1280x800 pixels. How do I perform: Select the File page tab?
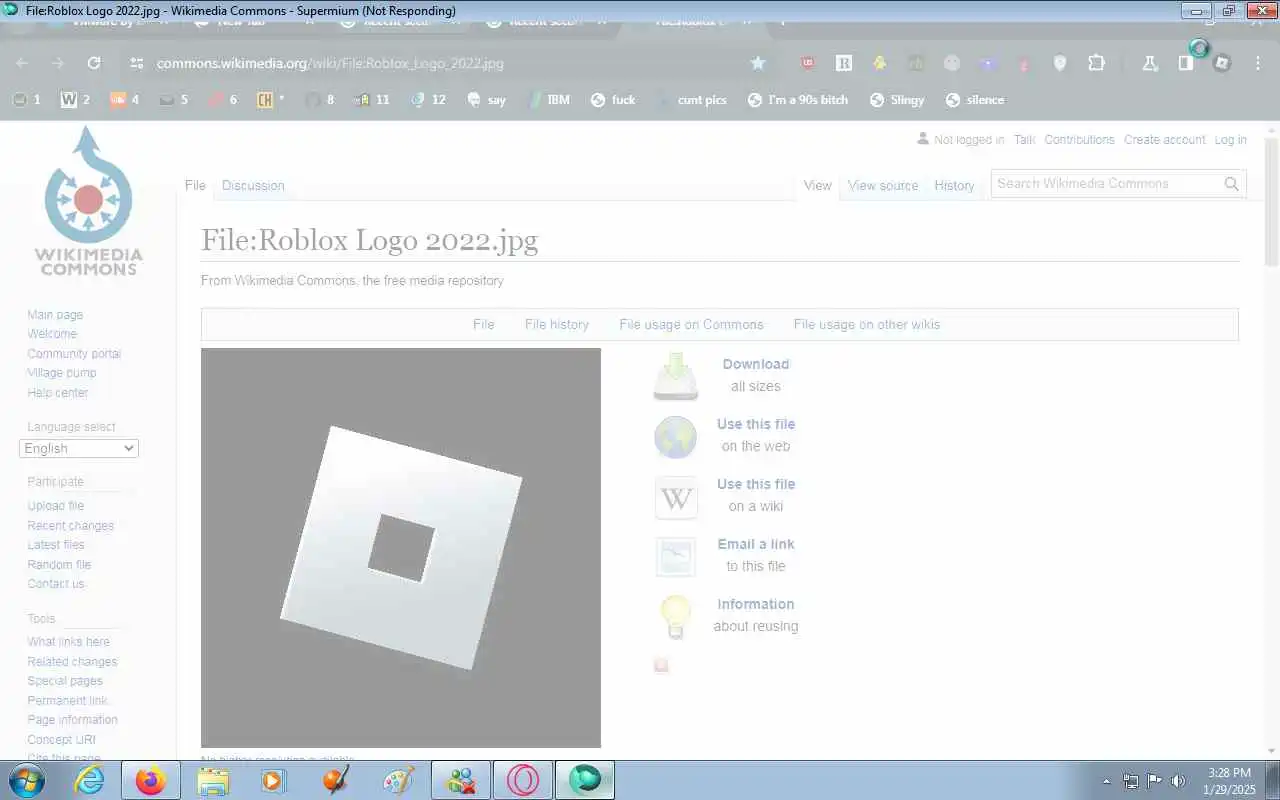tap(195, 185)
